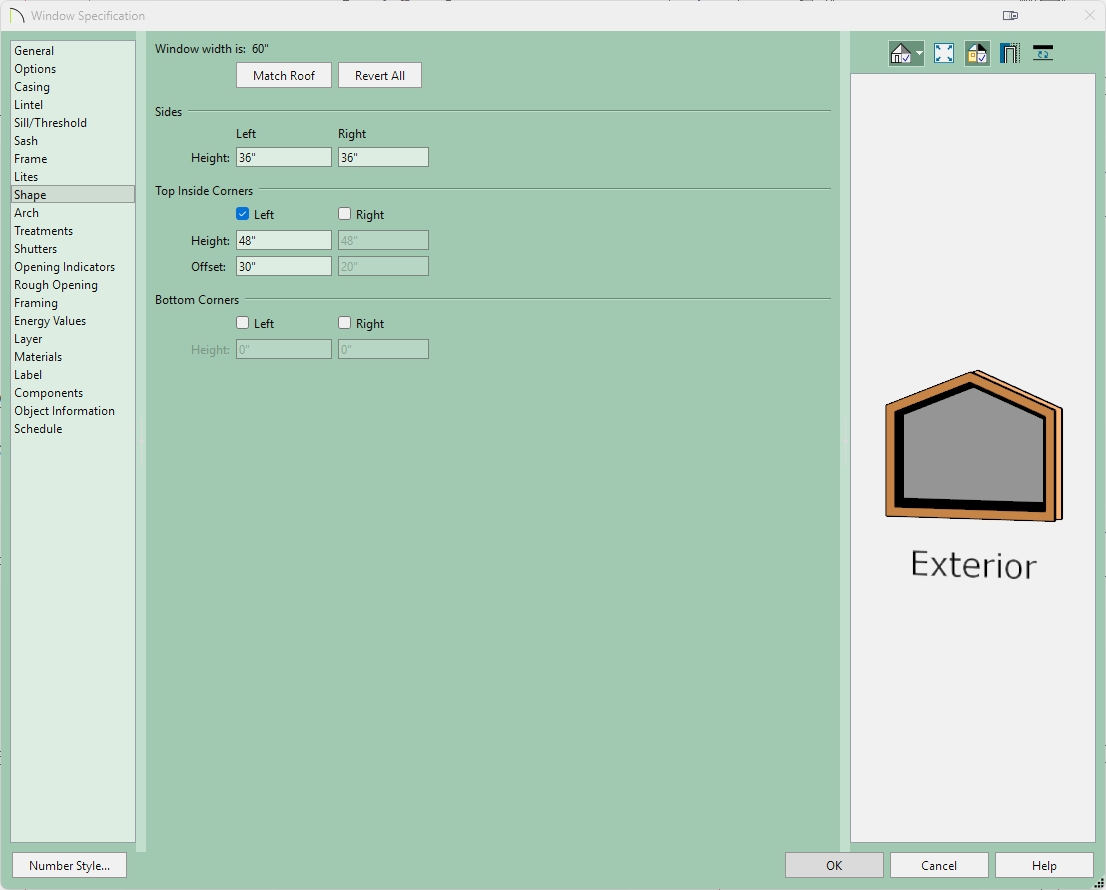Switch to the Arch panel
Screen dimensions: 1106x890
[x=27, y=213]
